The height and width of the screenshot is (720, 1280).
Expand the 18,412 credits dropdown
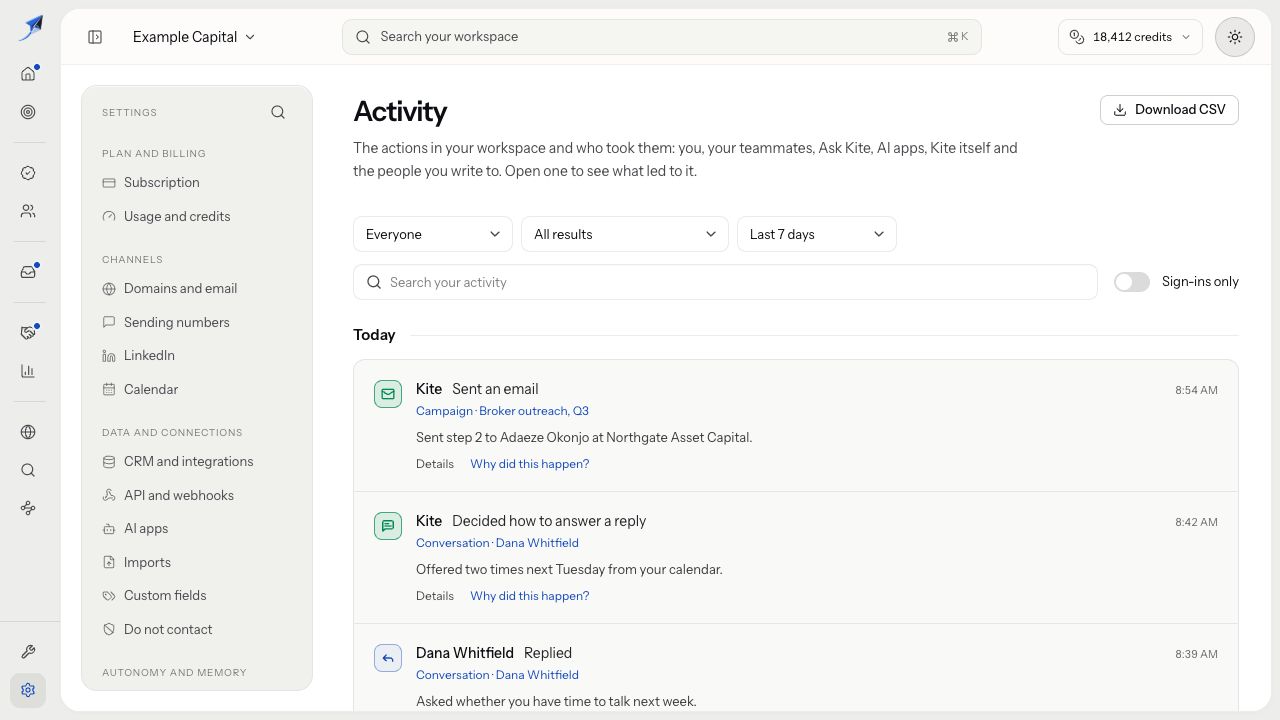[1130, 37]
